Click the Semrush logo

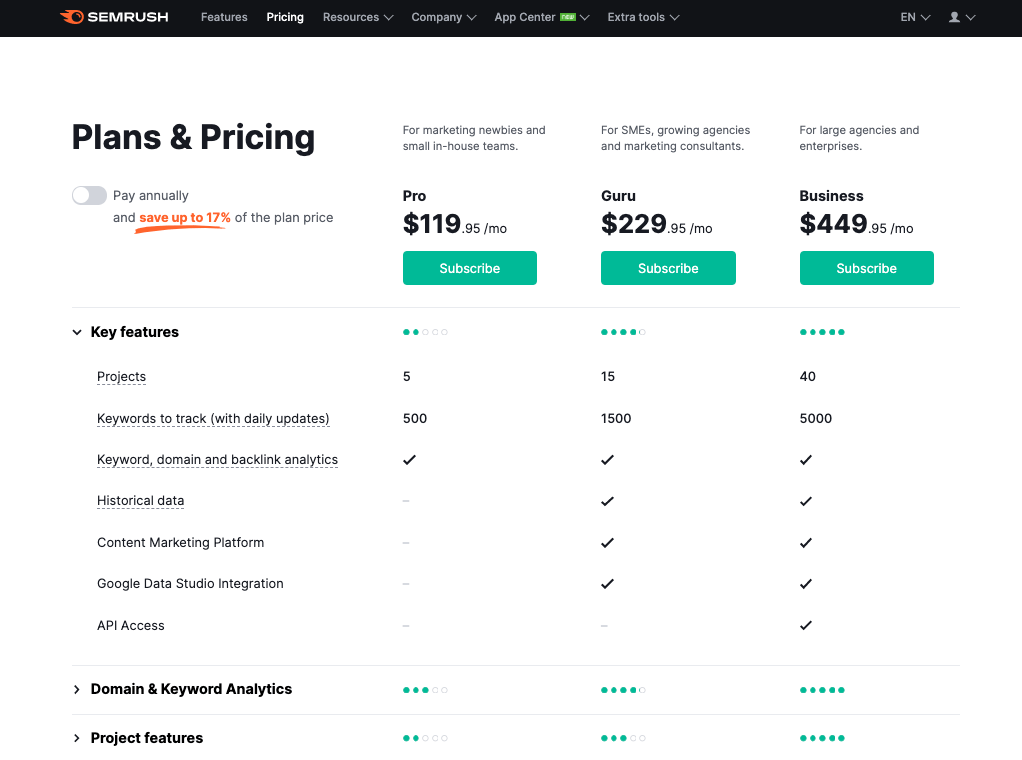(114, 17)
